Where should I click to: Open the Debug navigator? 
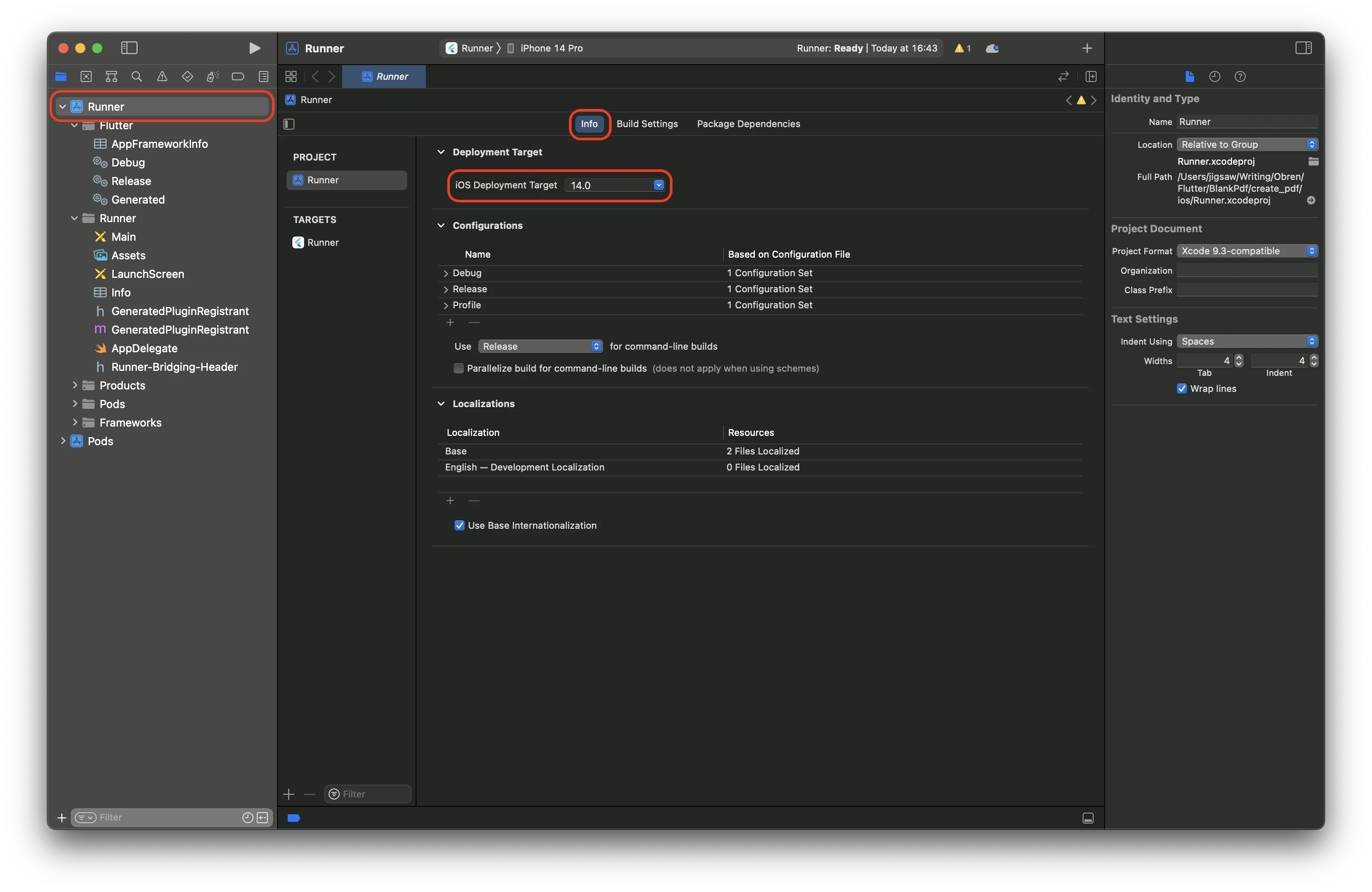212,76
